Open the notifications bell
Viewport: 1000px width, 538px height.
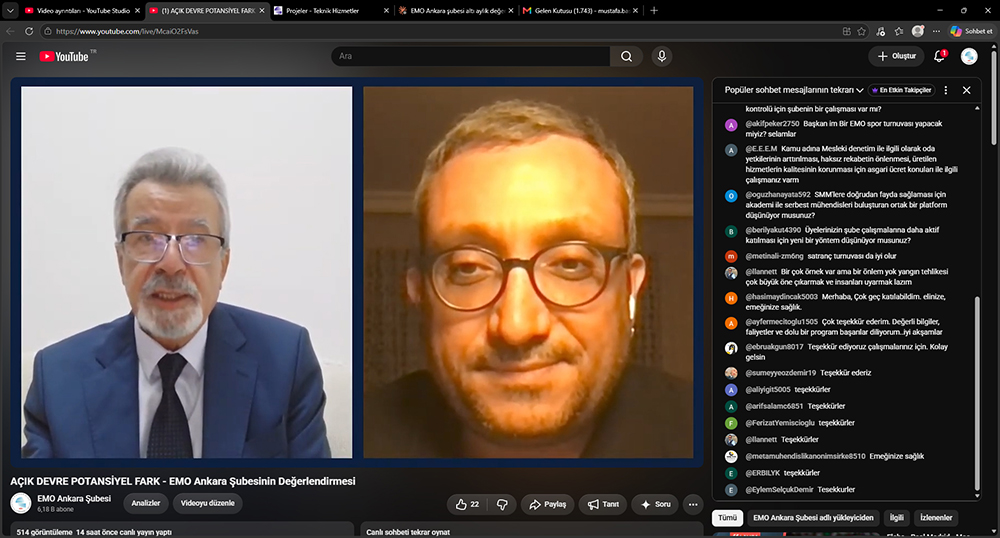coord(939,56)
